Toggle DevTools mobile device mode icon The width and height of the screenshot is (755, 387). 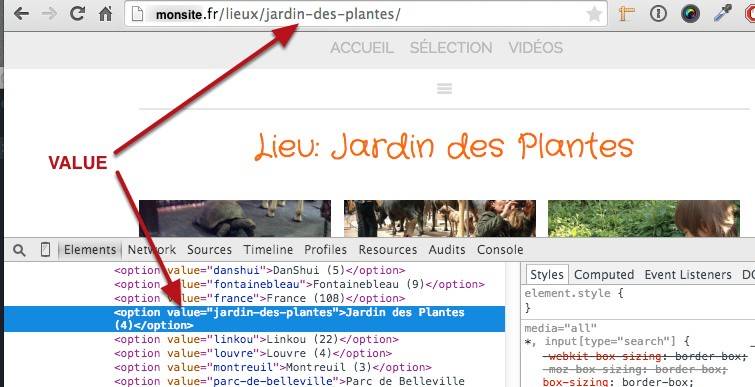click(45, 249)
